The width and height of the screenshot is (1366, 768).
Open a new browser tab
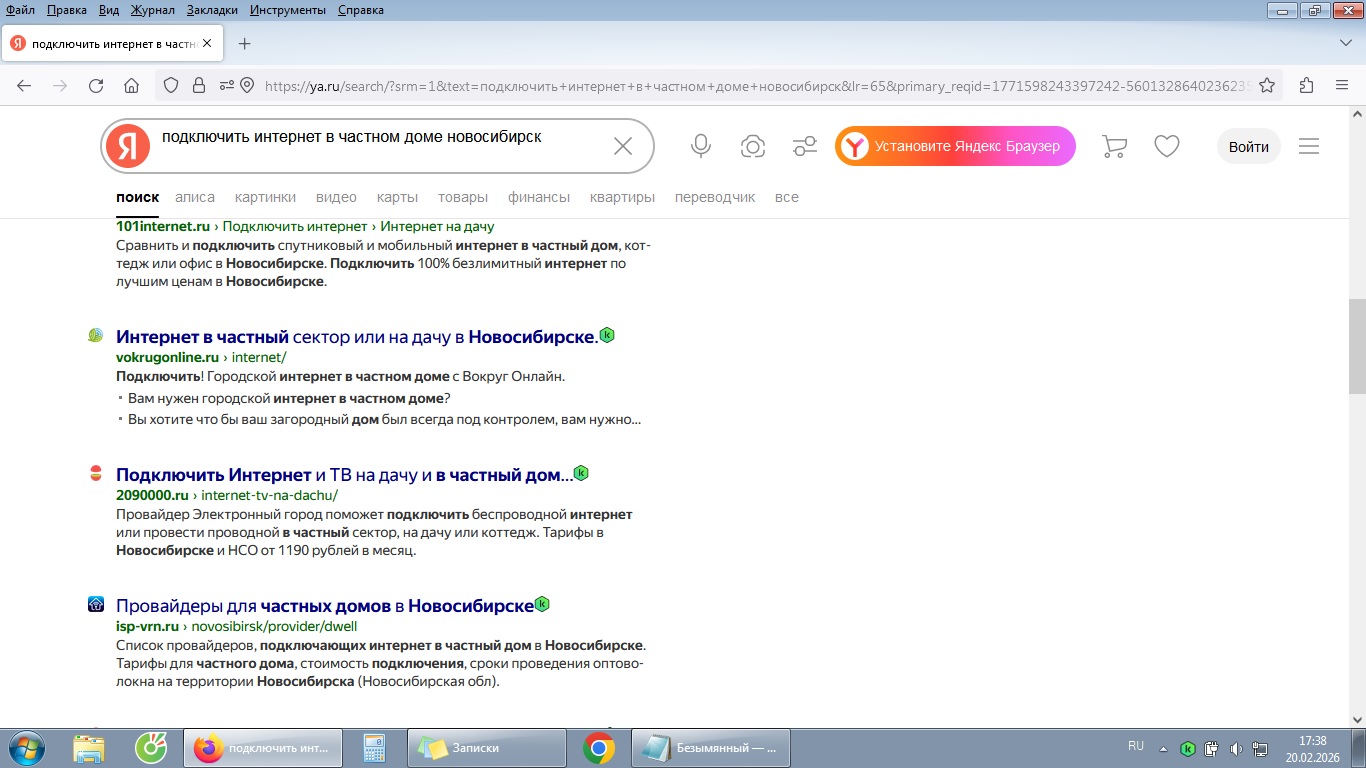point(244,44)
